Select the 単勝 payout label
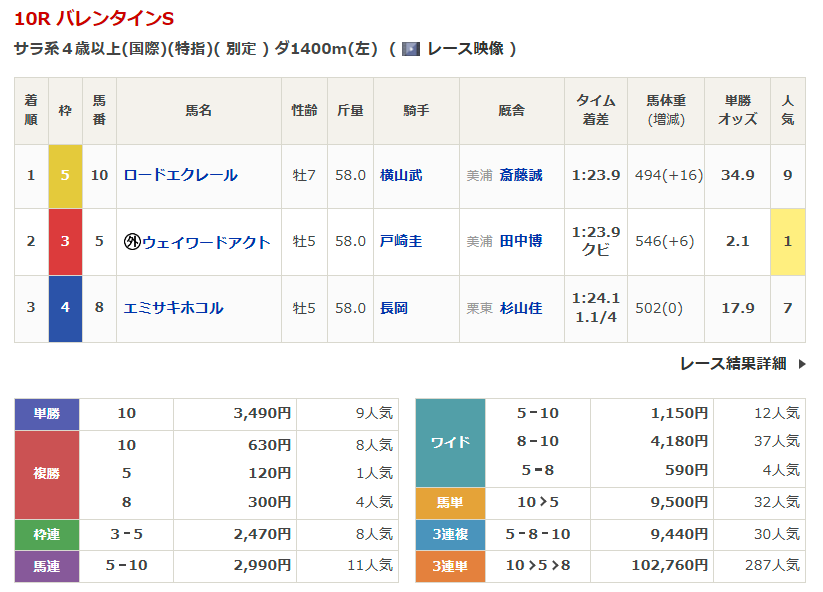 click(46, 414)
